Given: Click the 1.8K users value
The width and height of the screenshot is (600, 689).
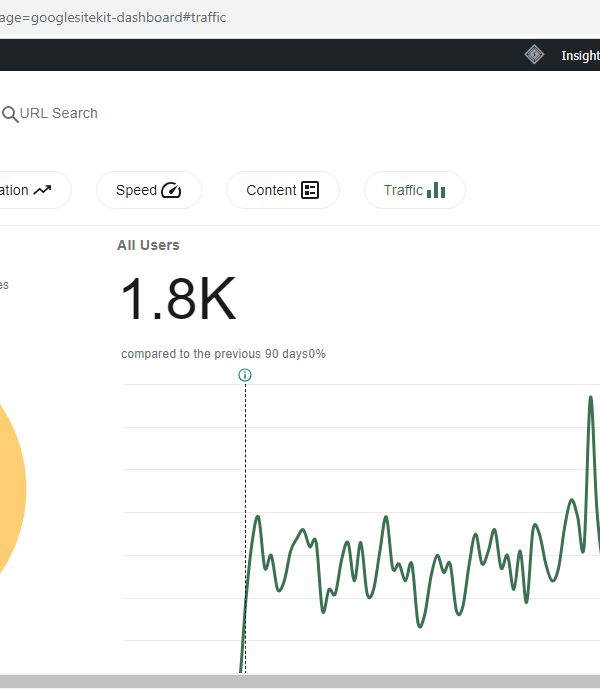Looking at the screenshot, I should 178,299.
